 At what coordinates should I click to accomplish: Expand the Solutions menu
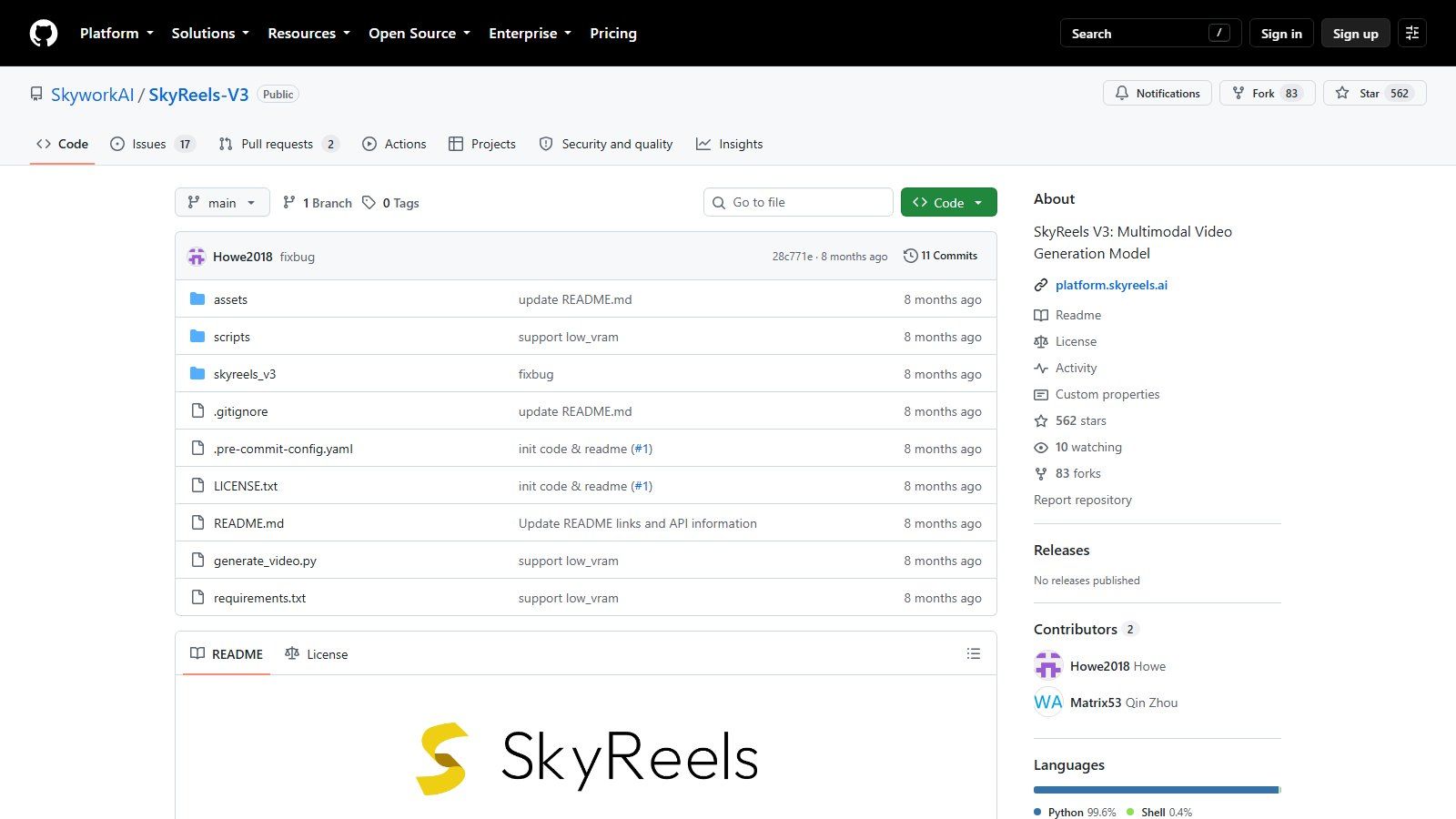pyautogui.click(x=210, y=33)
